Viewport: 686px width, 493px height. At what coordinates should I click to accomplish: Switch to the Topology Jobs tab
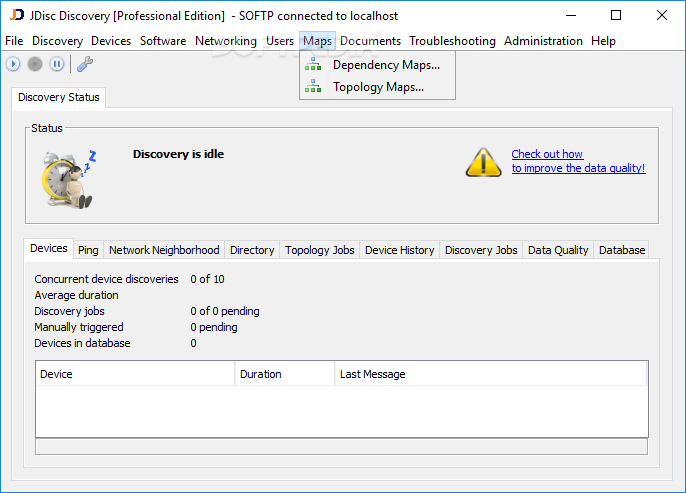coord(319,250)
